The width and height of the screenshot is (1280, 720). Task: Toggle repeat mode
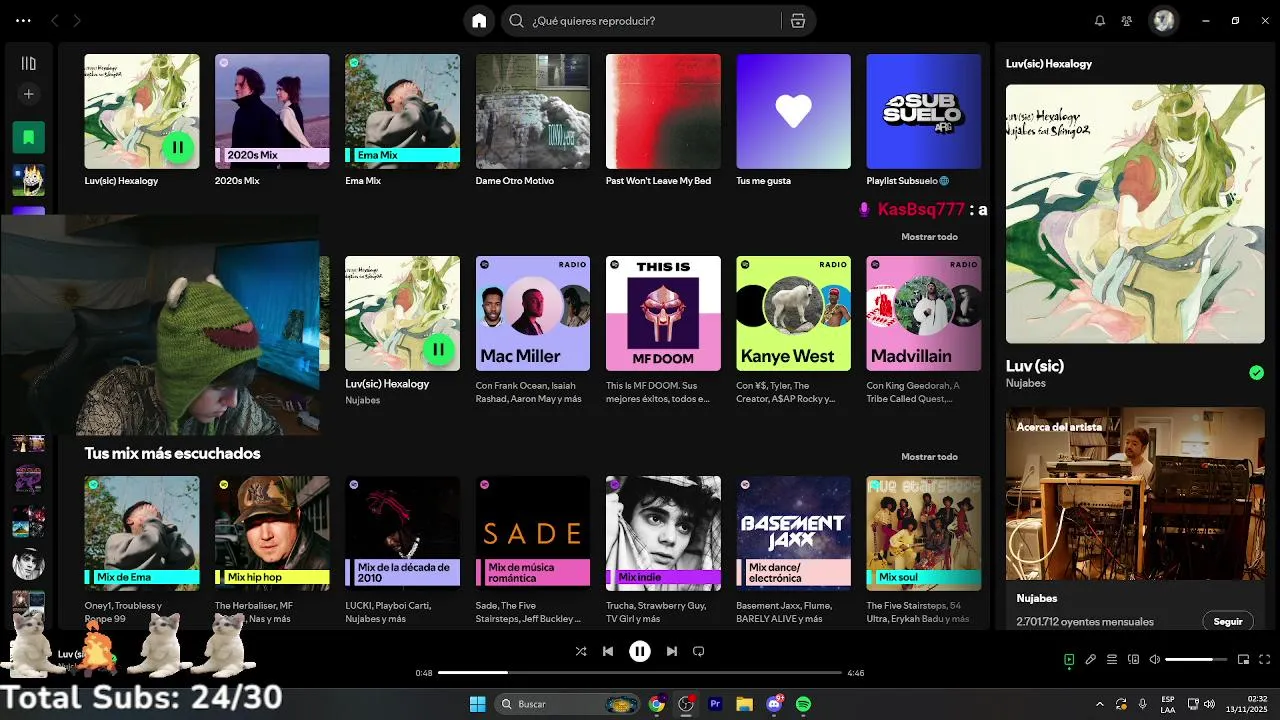699,651
